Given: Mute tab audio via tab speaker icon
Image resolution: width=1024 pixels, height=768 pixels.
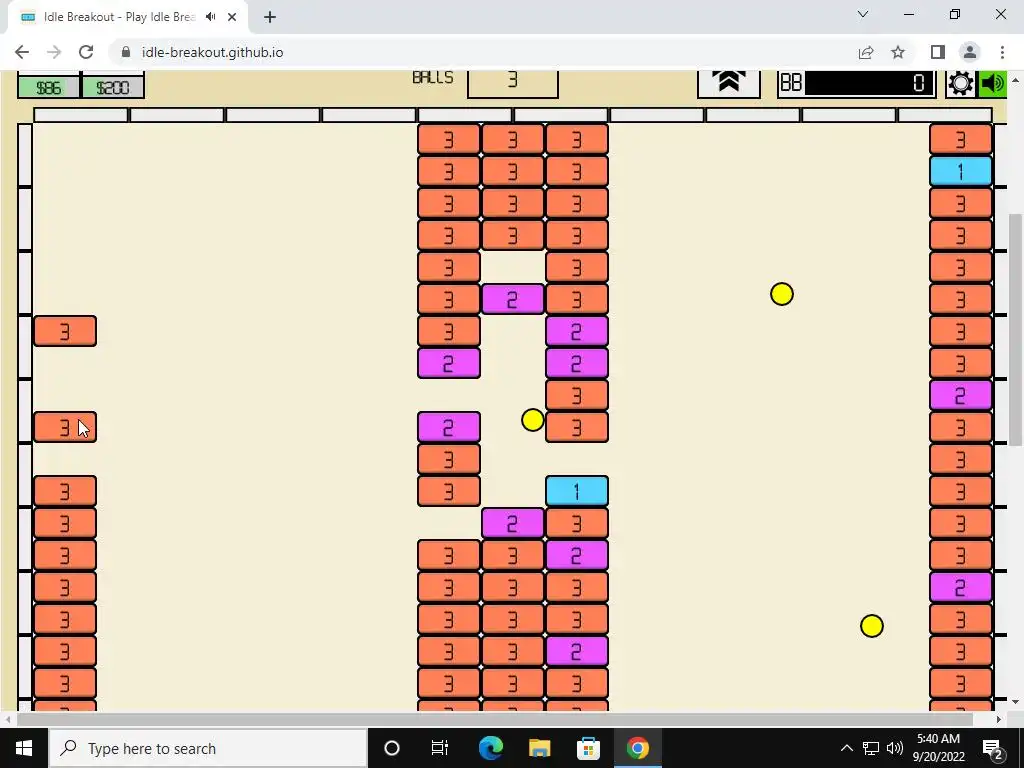Looking at the screenshot, I should 210,17.
